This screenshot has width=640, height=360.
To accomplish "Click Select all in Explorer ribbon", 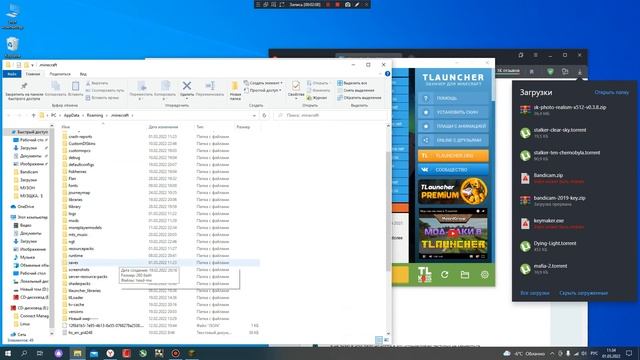I will pos(352,83).
